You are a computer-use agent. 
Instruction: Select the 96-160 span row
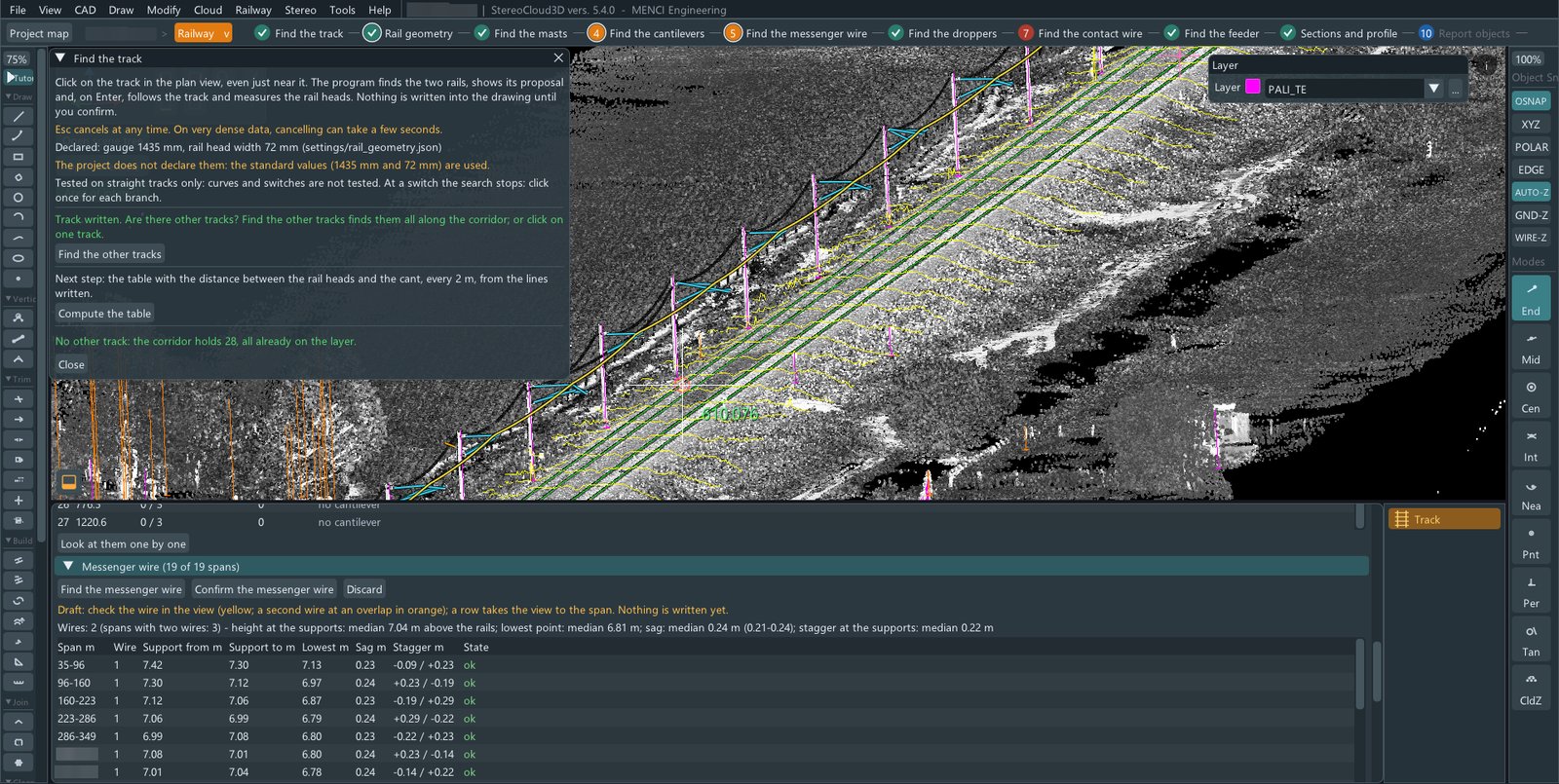[705, 683]
